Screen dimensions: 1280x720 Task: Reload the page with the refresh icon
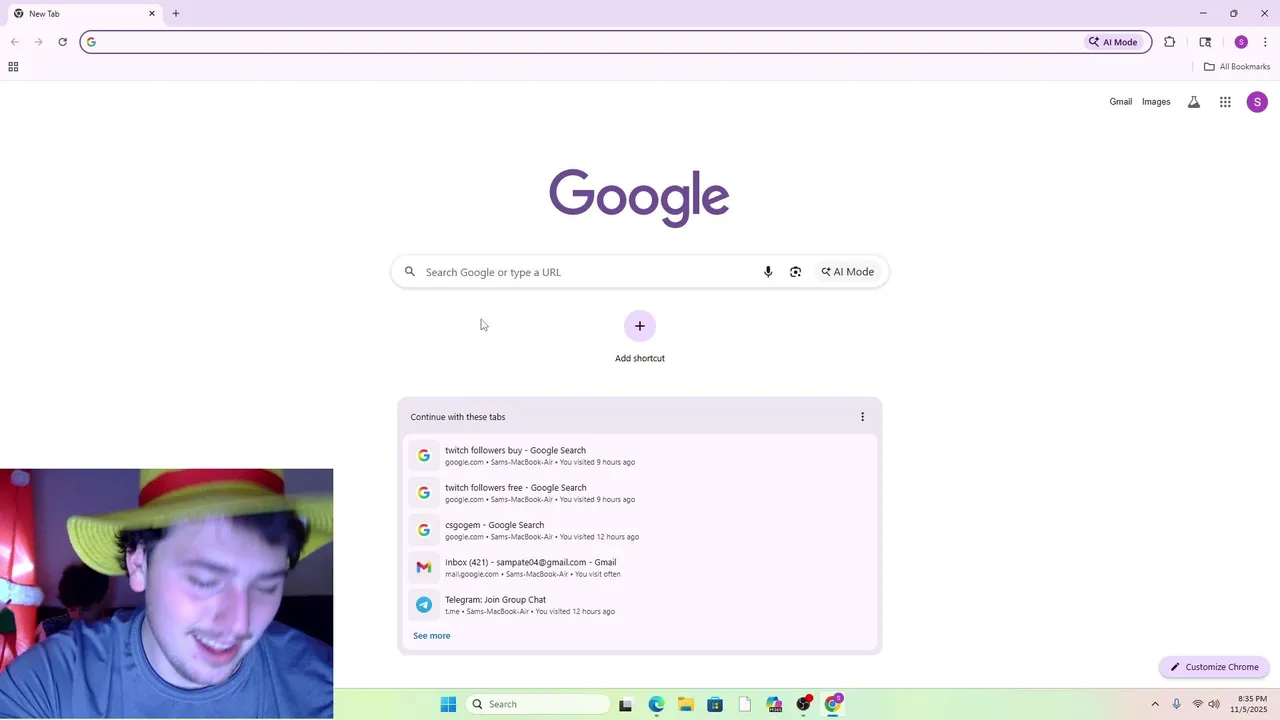(62, 42)
